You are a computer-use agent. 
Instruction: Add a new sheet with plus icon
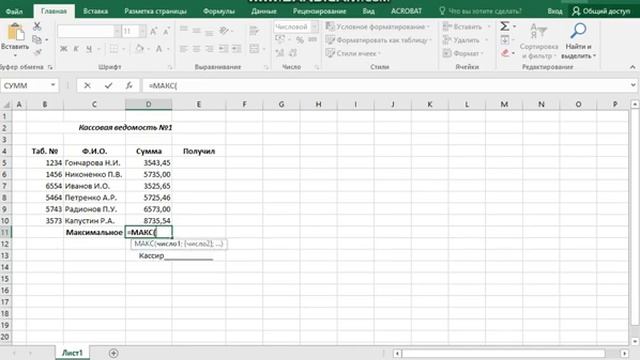click(x=114, y=353)
